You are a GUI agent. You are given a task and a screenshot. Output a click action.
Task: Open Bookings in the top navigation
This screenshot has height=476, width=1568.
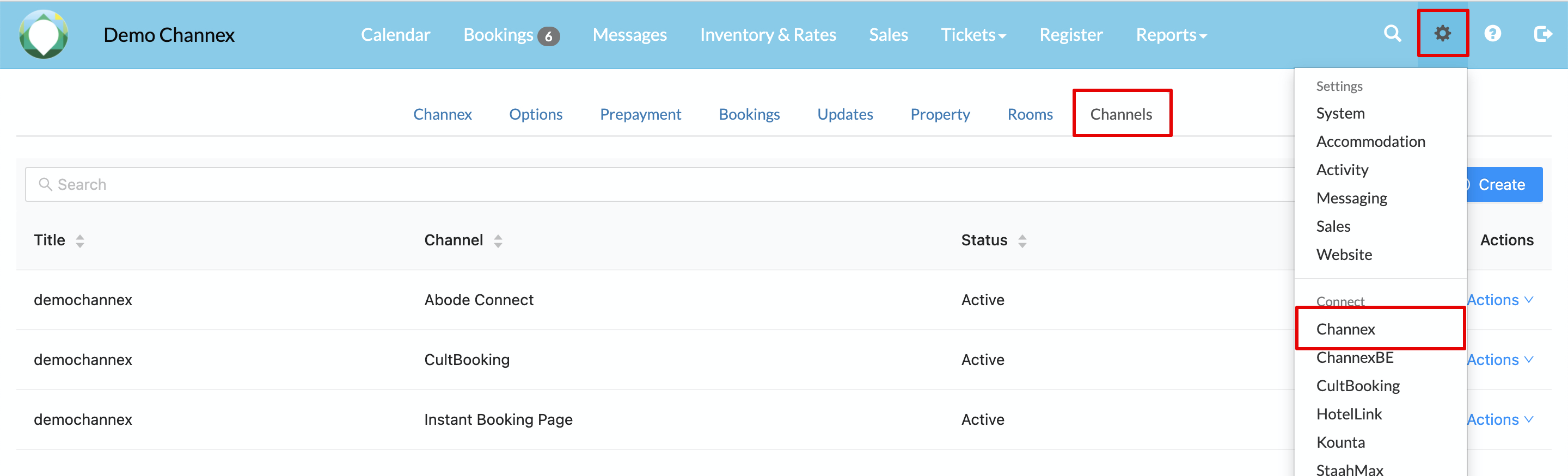pyautogui.click(x=499, y=35)
